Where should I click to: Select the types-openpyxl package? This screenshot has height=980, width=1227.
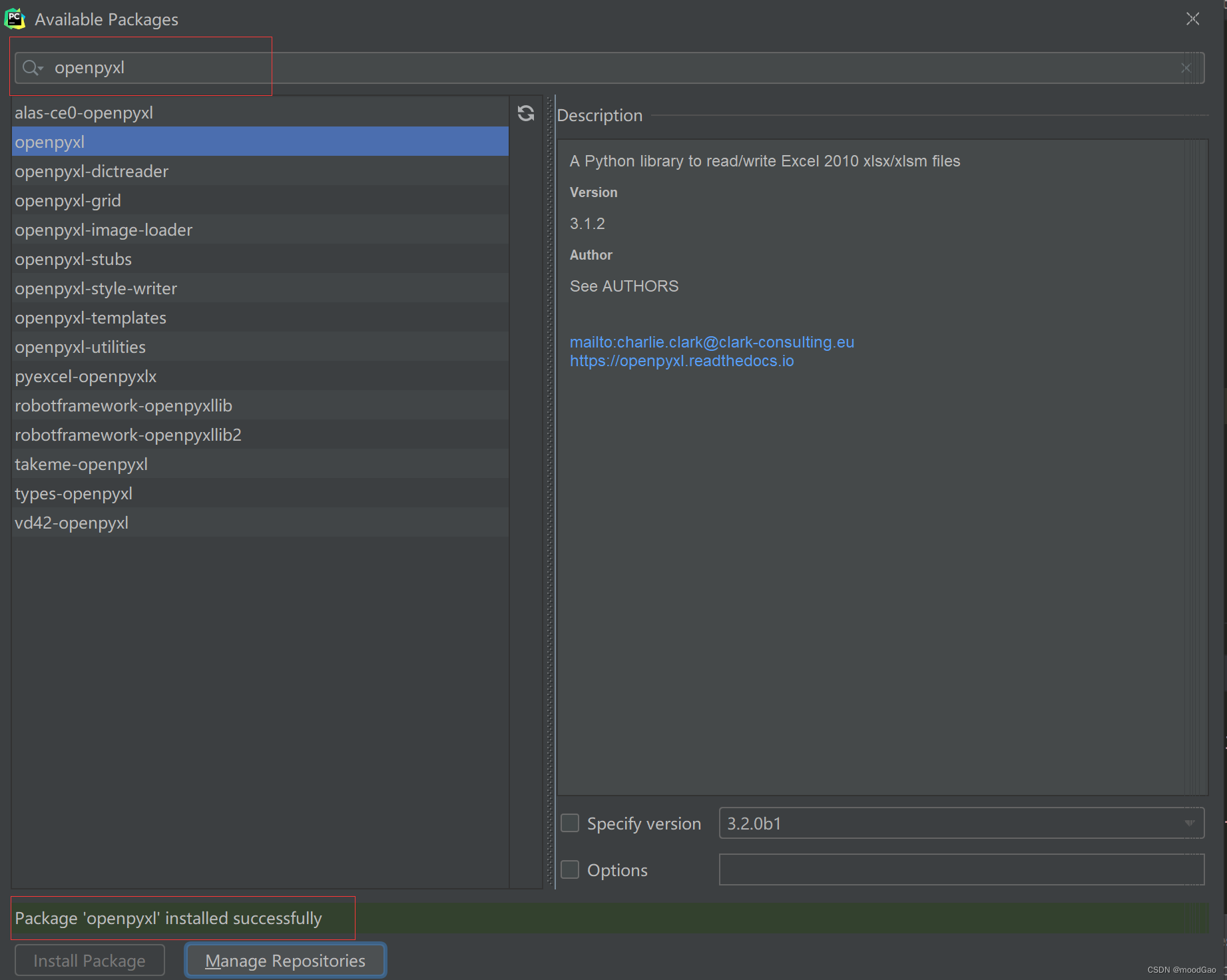pyautogui.click(x=73, y=493)
